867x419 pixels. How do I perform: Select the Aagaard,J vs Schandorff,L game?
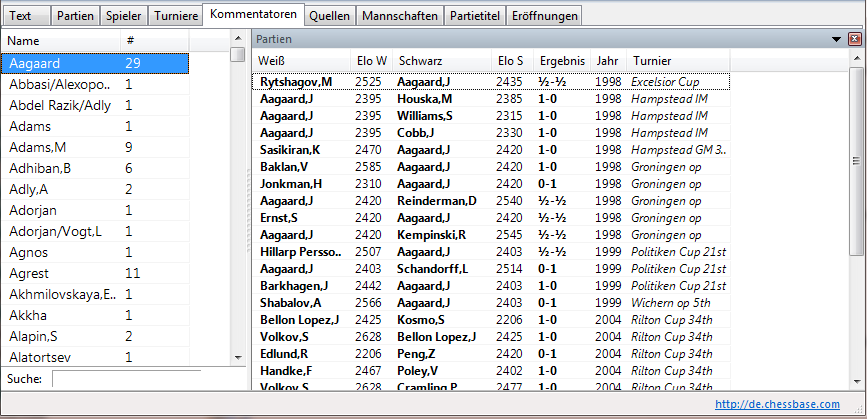491,269
